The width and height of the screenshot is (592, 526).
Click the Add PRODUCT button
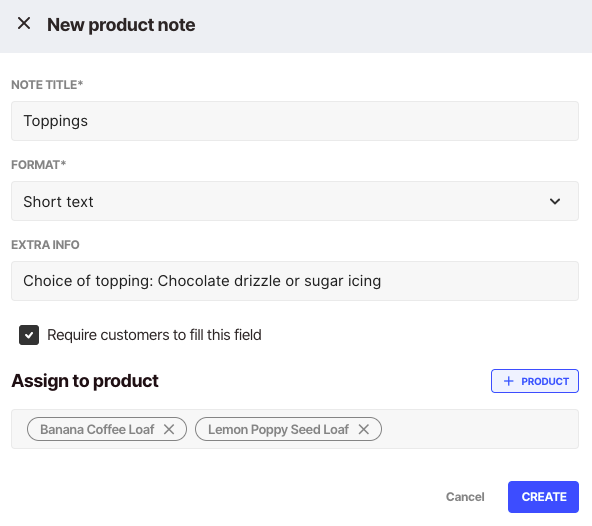tap(535, 381)
